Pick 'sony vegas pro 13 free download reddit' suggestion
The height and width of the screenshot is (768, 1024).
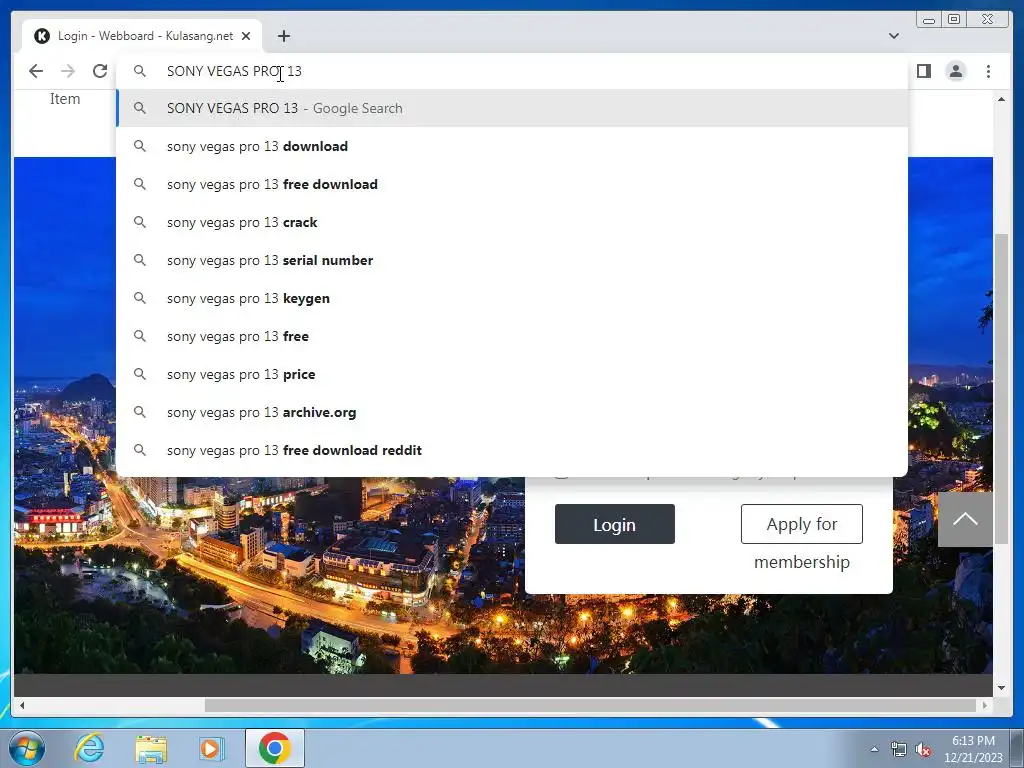click(x=512, y=450)
